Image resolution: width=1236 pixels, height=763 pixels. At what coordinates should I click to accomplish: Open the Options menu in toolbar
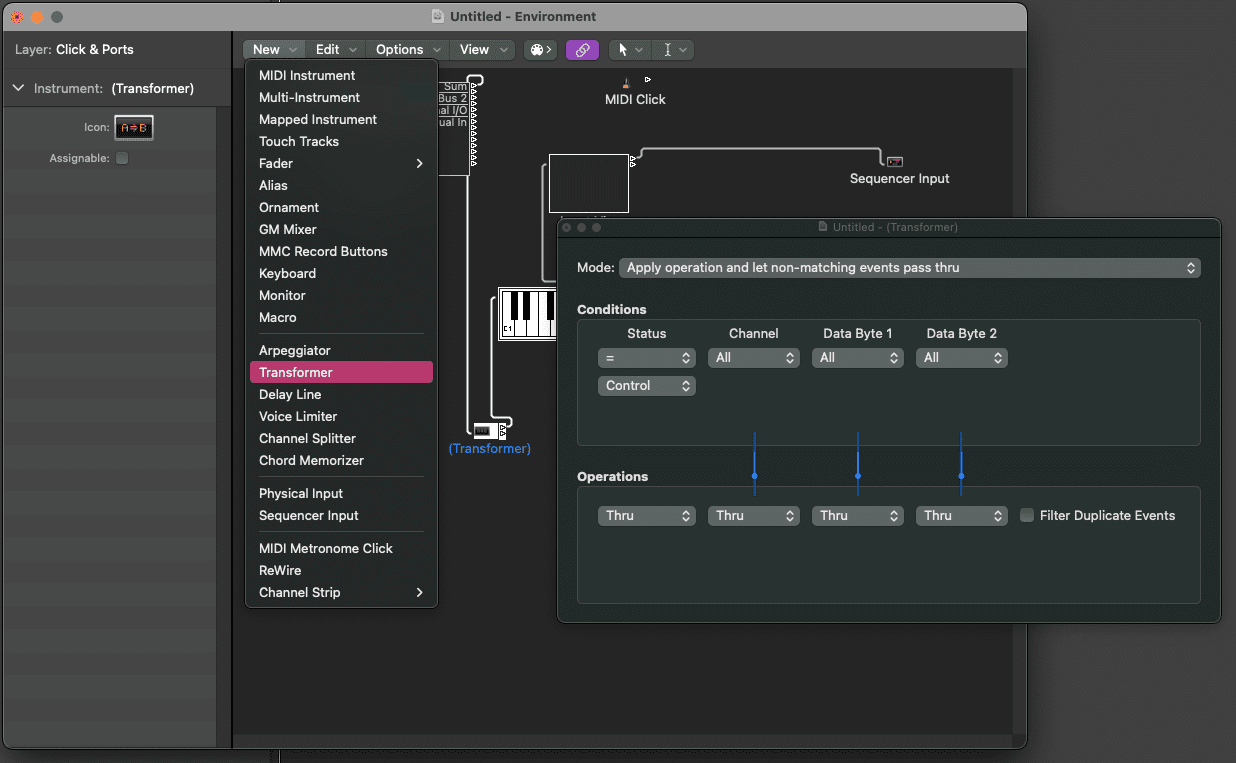point(407,49)
